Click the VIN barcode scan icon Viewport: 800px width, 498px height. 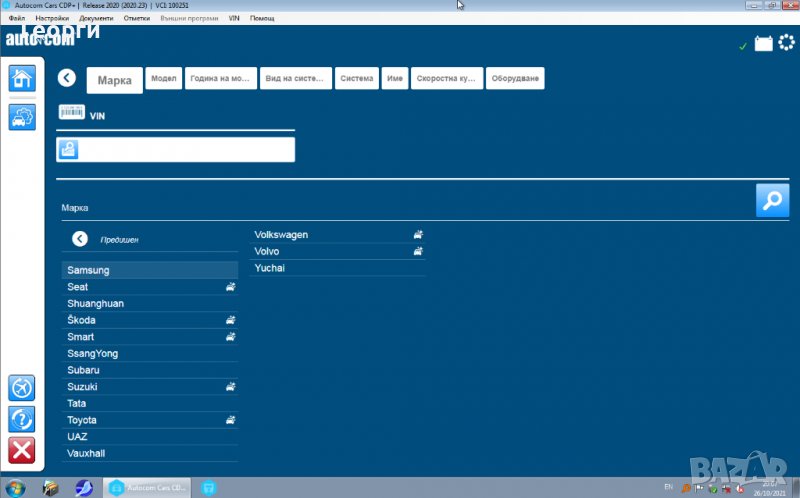pyautogui.click(x=71, y=114)
